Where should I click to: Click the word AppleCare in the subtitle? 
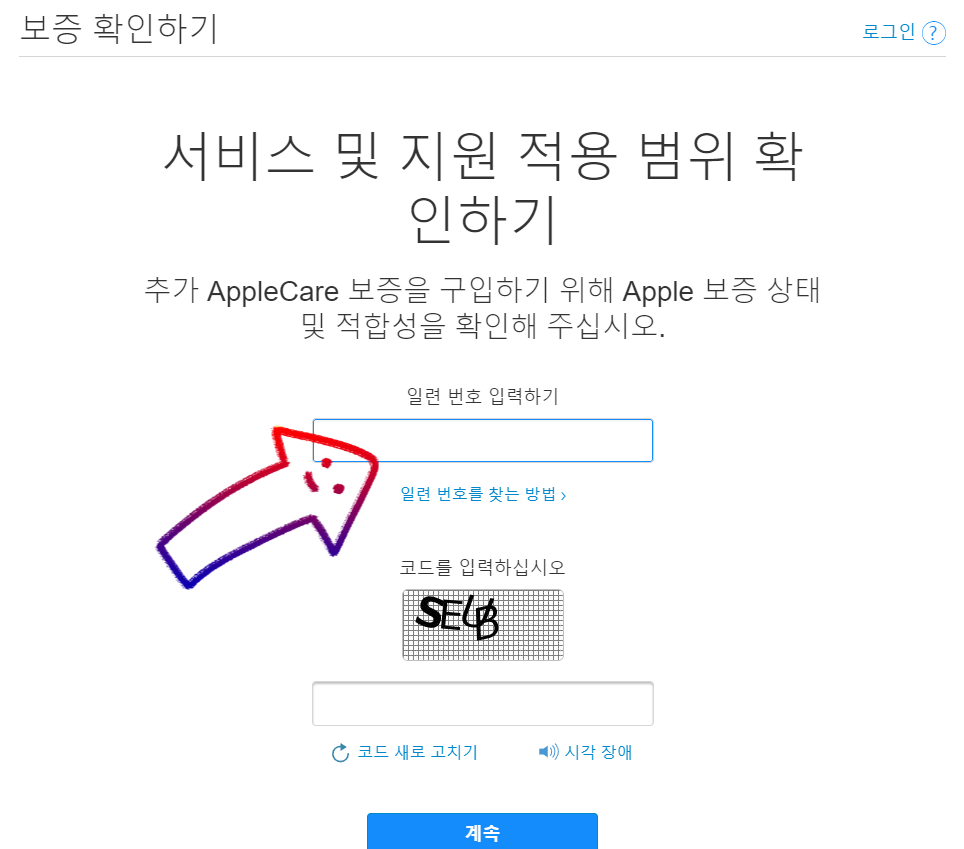273,291
